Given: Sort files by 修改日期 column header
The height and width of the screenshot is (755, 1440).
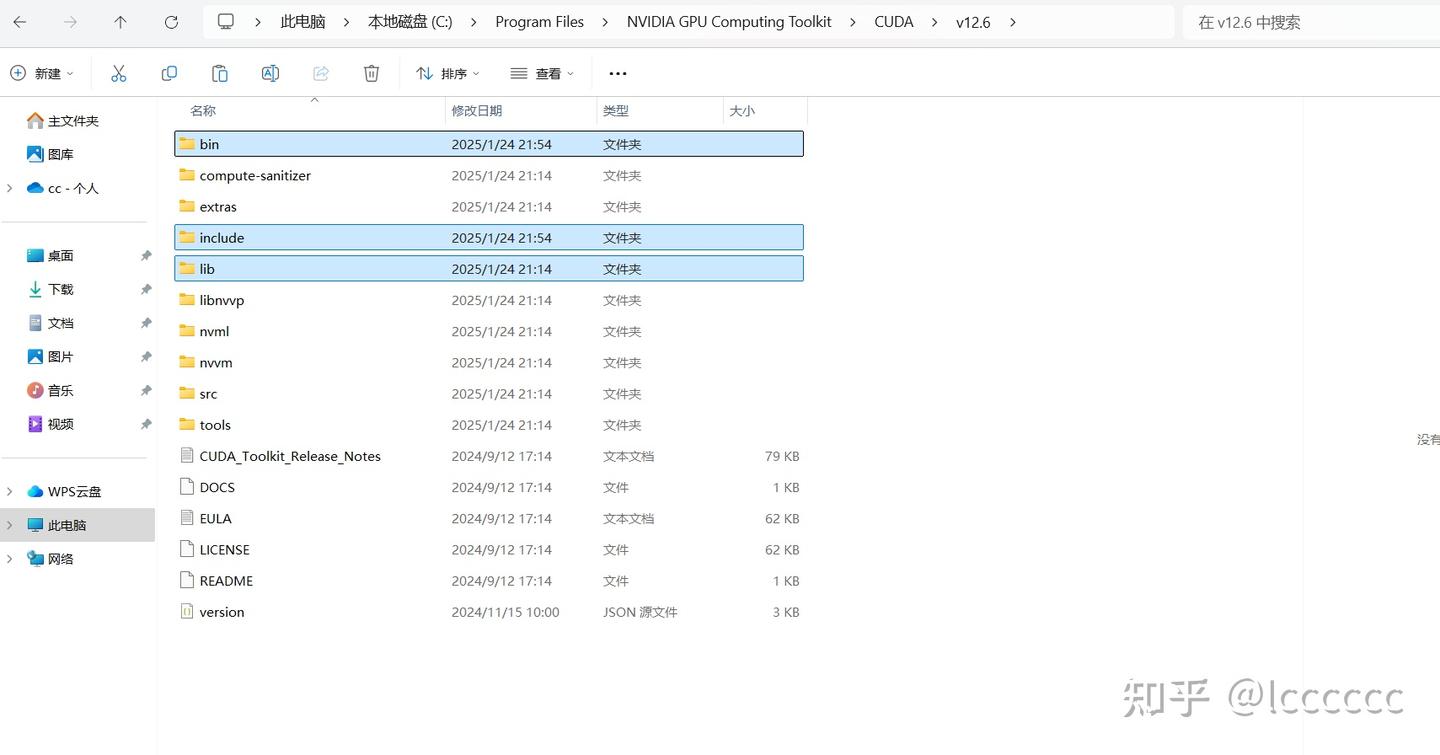Looking at the screenshot, I should tap(477, 110).
